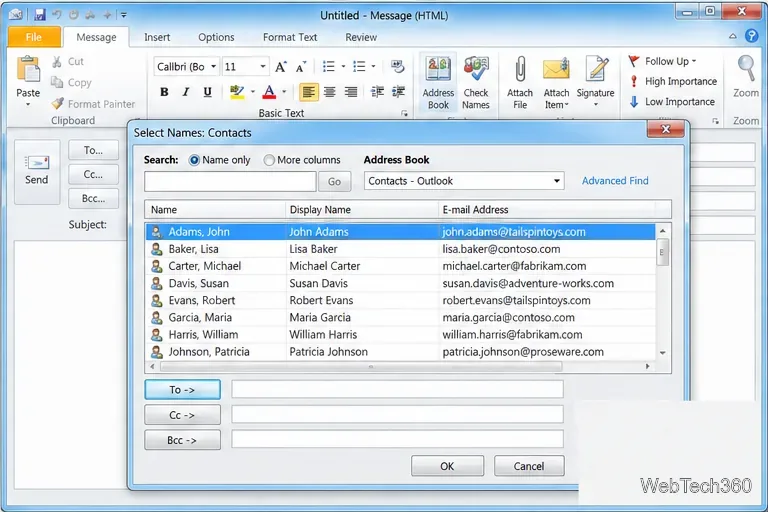Open the Attach Item menu
768x512 pixels.
[x=556, y=83]
